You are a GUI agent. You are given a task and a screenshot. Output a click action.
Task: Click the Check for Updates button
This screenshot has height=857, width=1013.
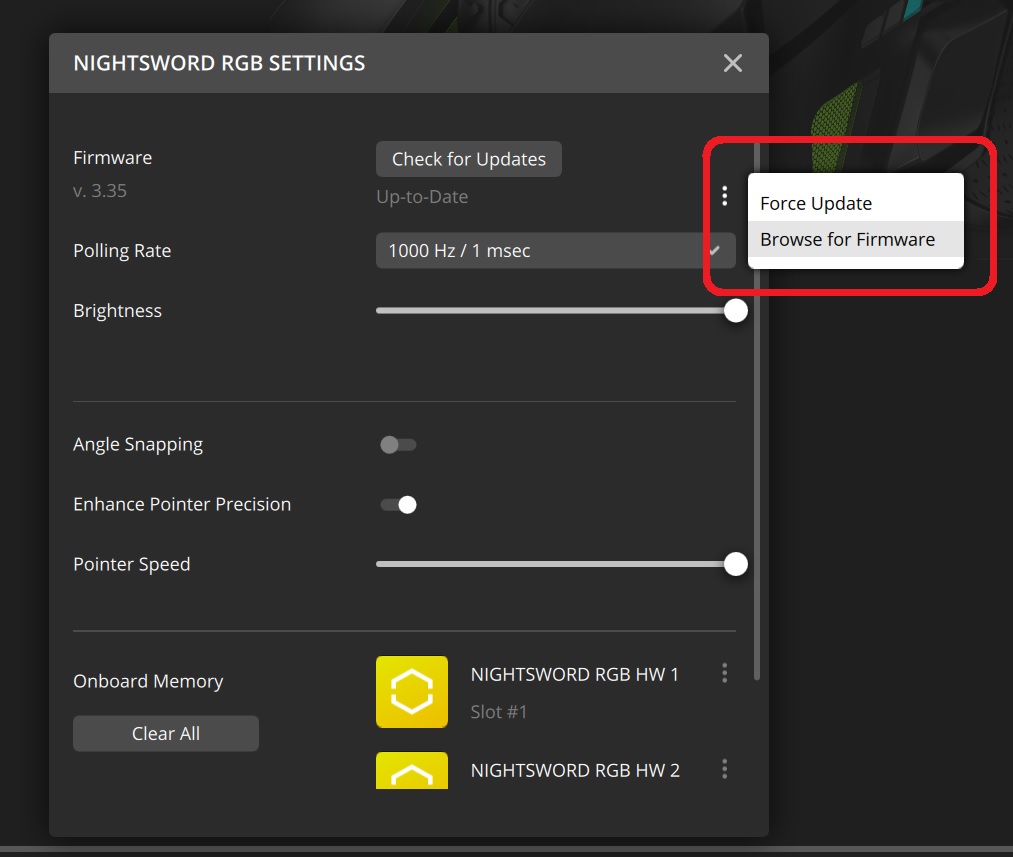[468, 158]
